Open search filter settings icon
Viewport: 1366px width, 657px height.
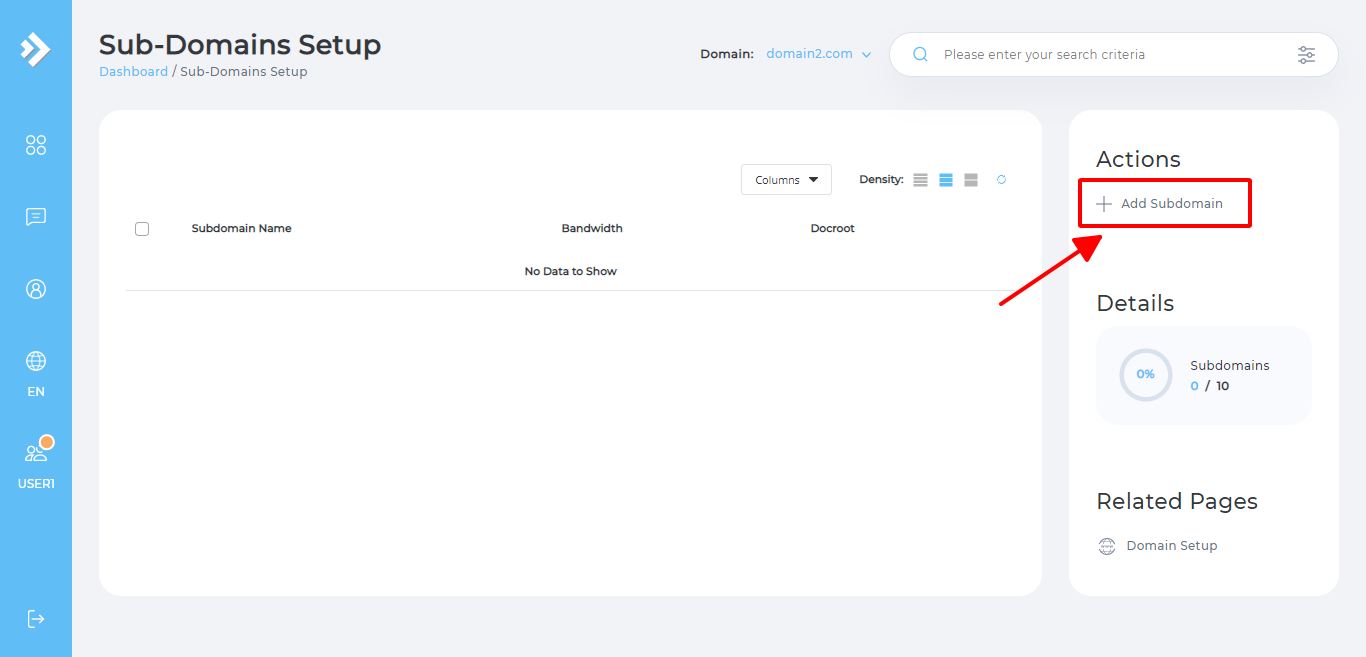point(1306,55)
